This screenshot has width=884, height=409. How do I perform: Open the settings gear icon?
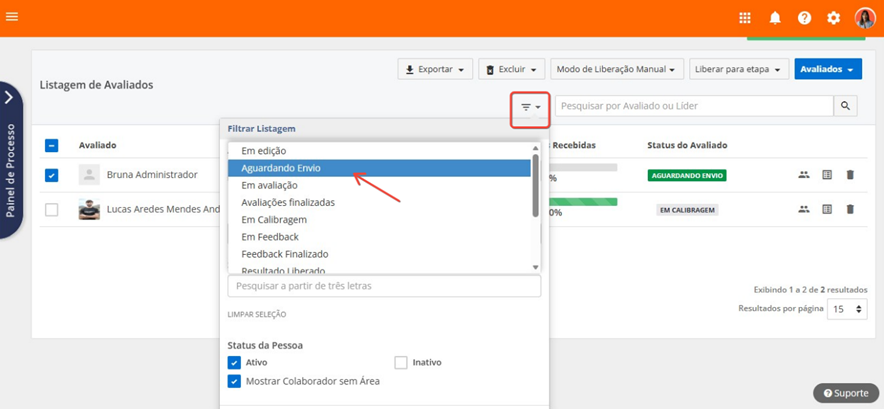pos(833,18)
